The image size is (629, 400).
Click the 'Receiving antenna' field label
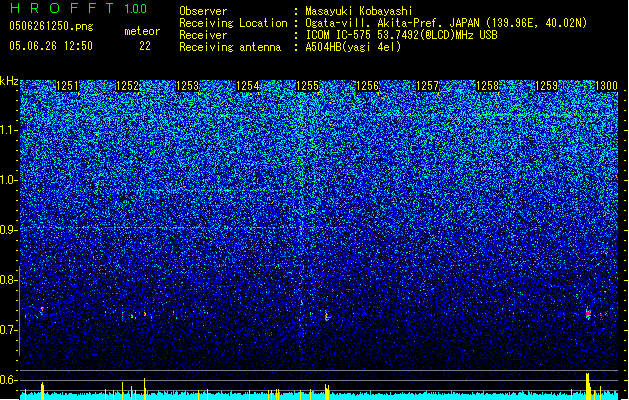[230, 47]
